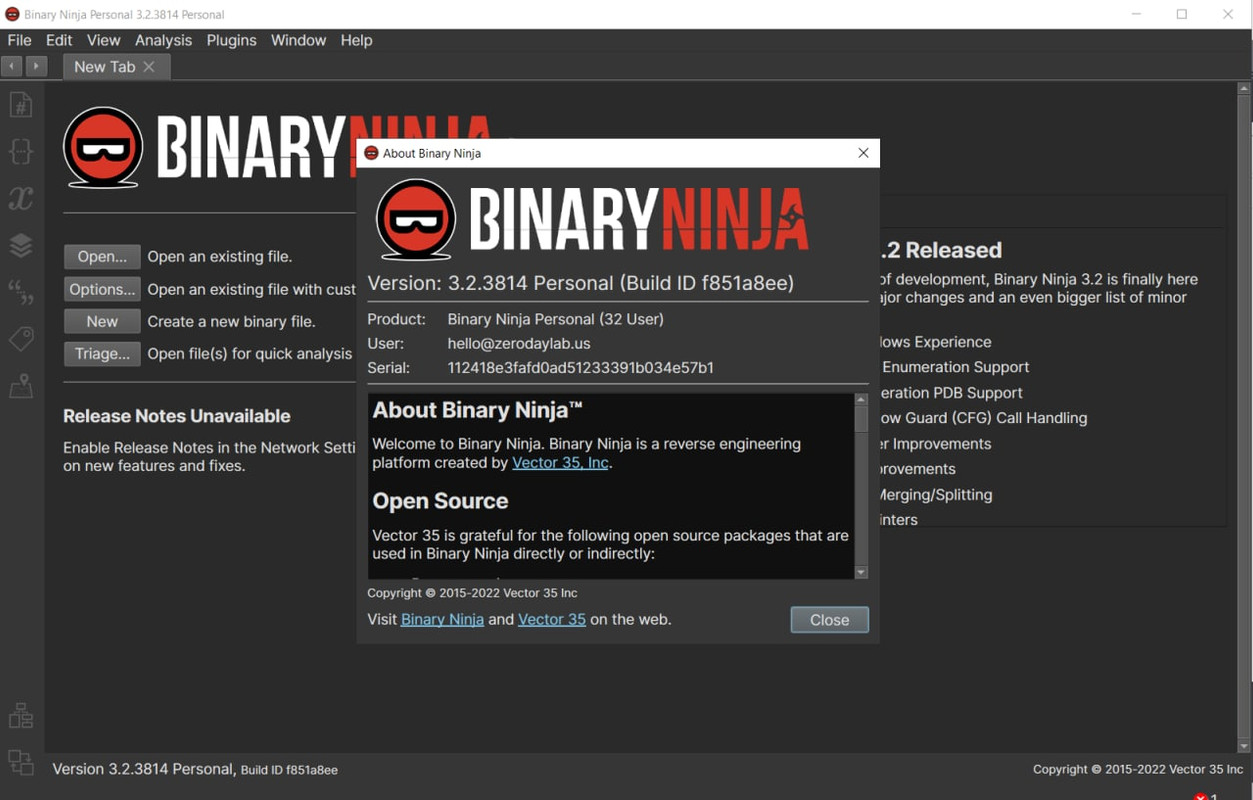
Task: Click the 'About Binary Ninja™' heading
Action: 477,410
